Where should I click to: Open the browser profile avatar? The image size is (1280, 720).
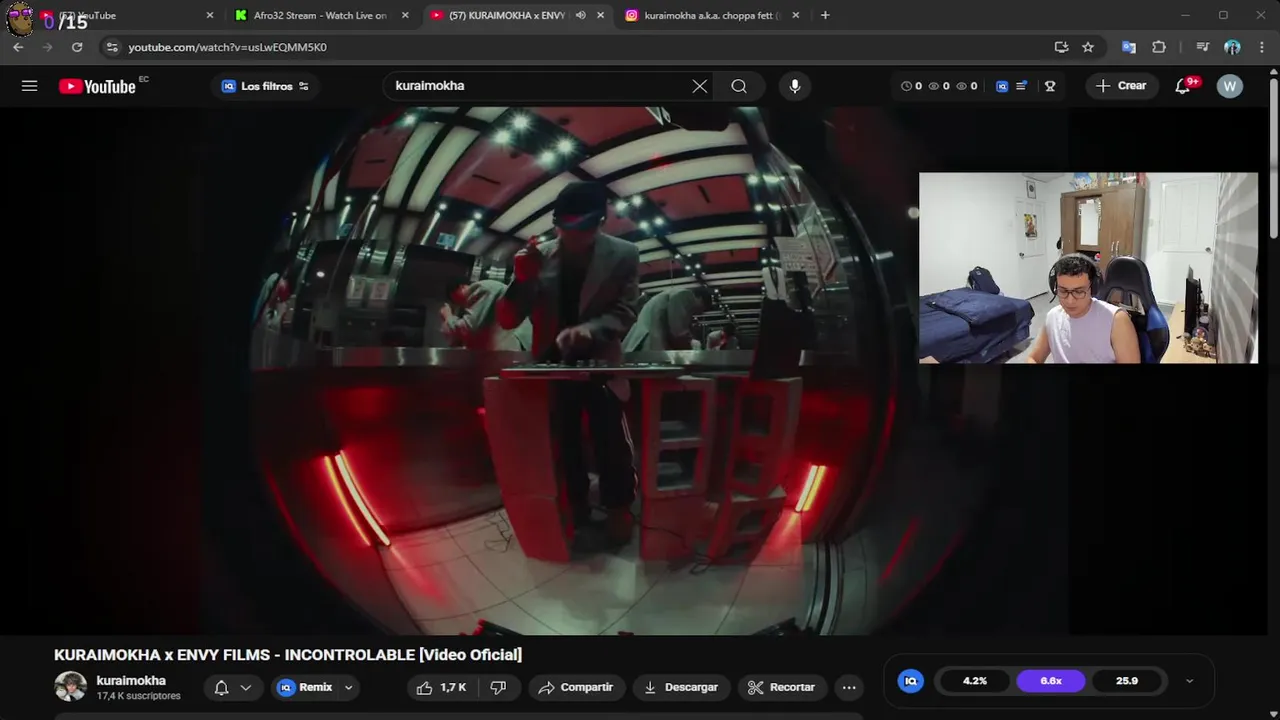click(1232, 47)
